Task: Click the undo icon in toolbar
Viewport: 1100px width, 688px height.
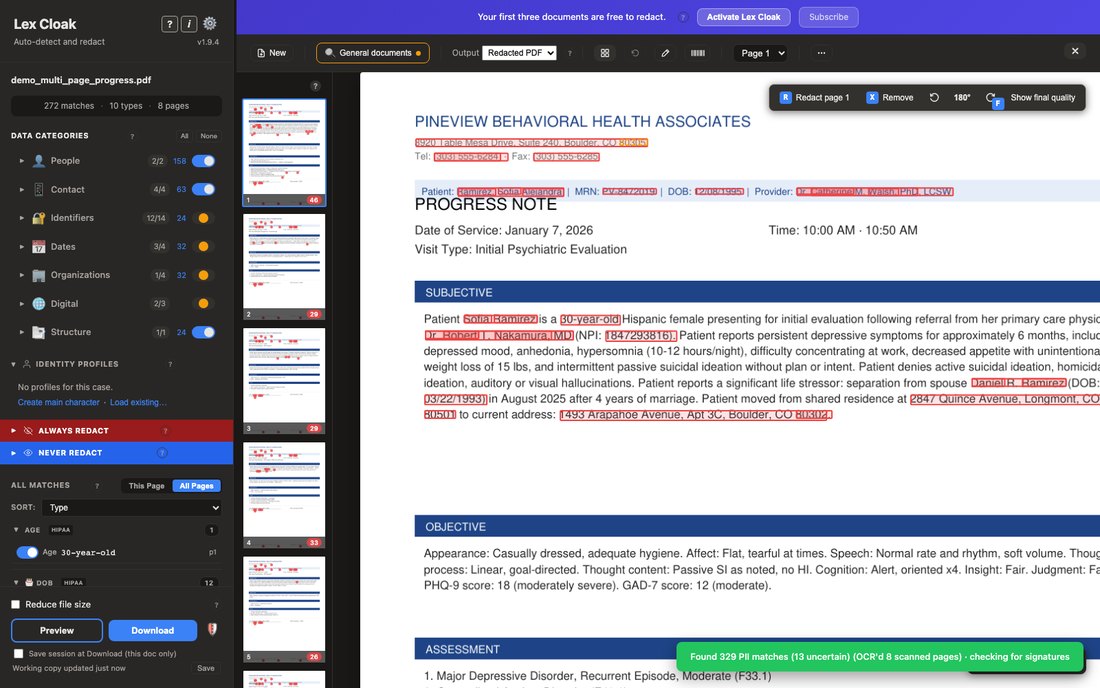Action: 635,53
